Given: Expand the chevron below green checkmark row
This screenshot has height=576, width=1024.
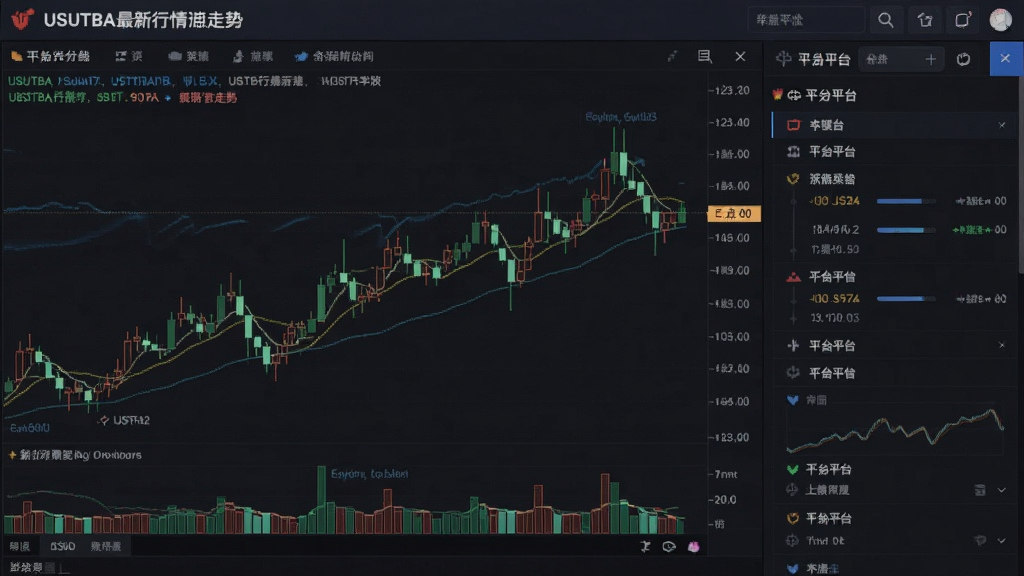Looking at the screenshot, I should (1002, 490).
